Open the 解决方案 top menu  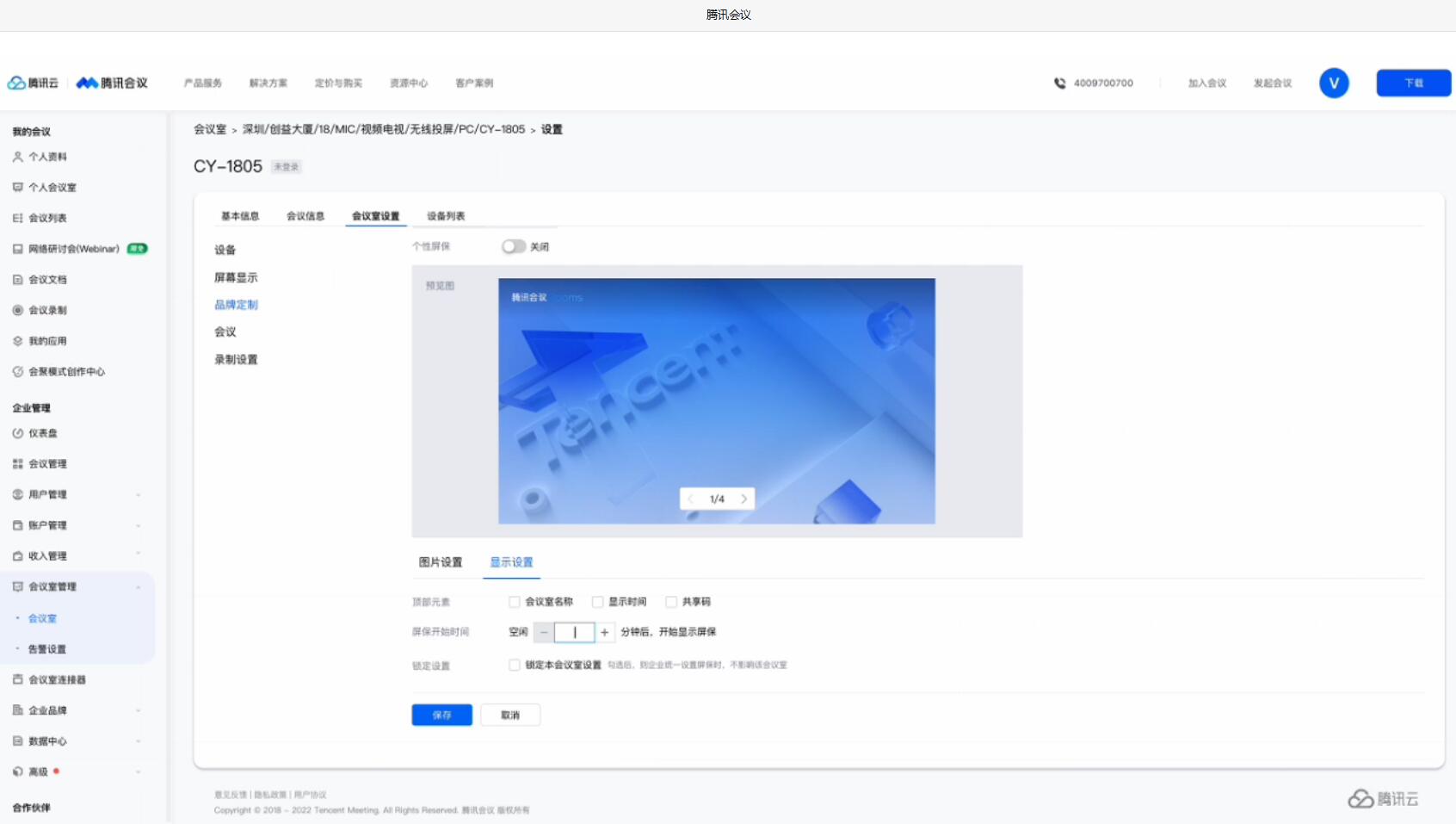click(268, 84)
